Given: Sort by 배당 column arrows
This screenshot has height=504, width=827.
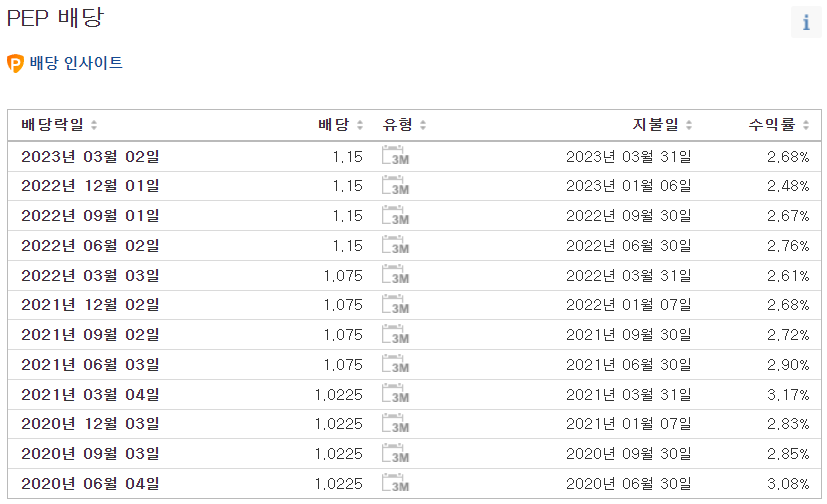Looking at the screenshot, I should [x=360, y=125].
